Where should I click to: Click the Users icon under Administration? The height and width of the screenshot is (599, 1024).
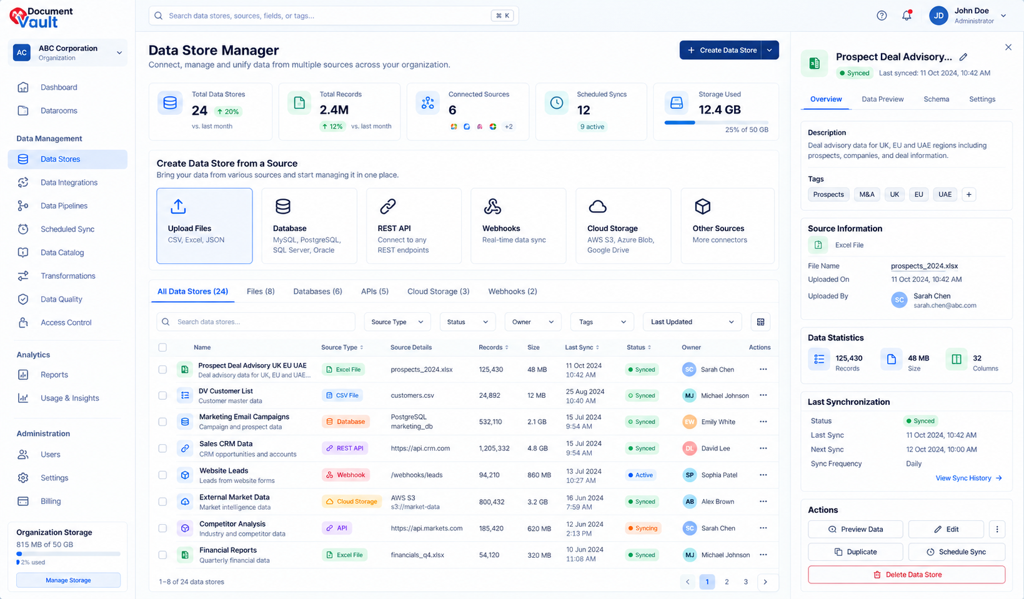(x=23, y=454)
